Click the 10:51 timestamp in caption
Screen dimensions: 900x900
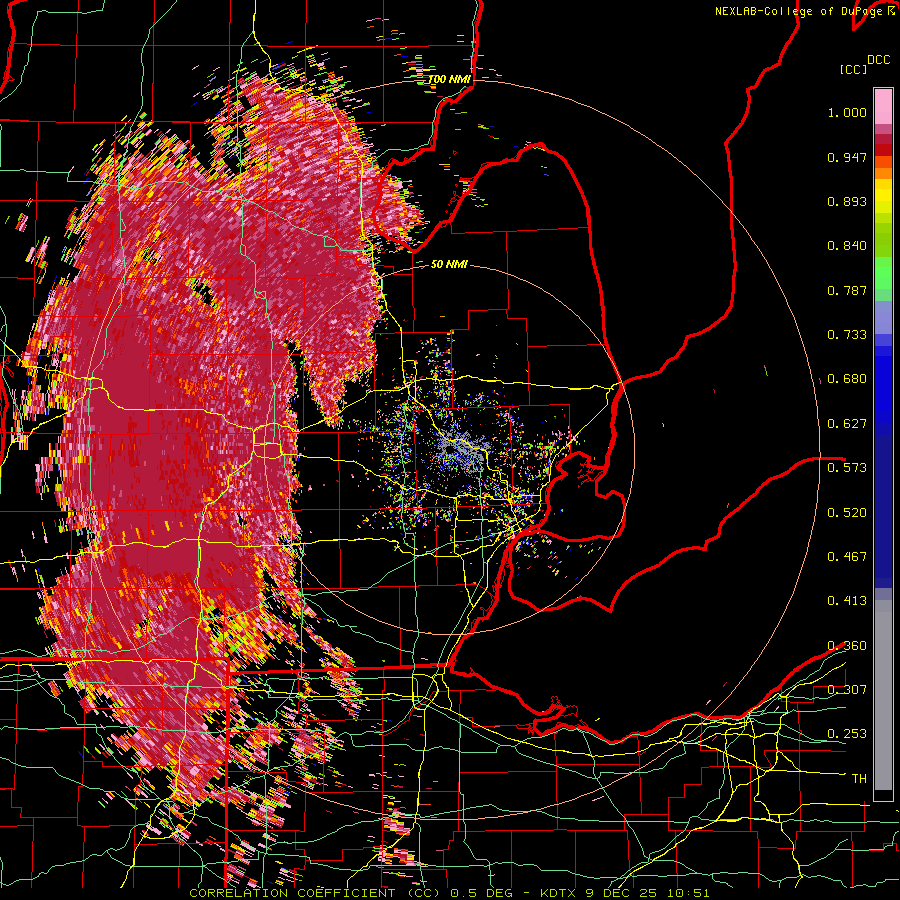689,893
